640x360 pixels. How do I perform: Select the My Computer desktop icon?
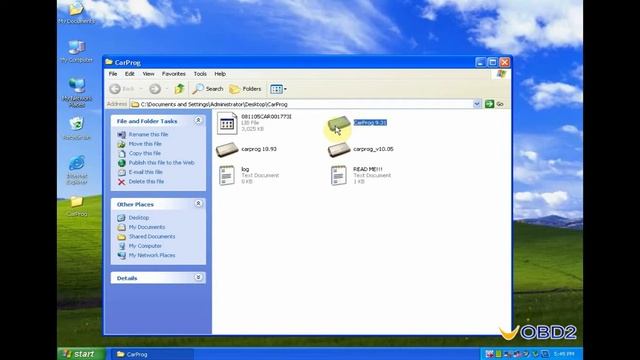(76, 51)
